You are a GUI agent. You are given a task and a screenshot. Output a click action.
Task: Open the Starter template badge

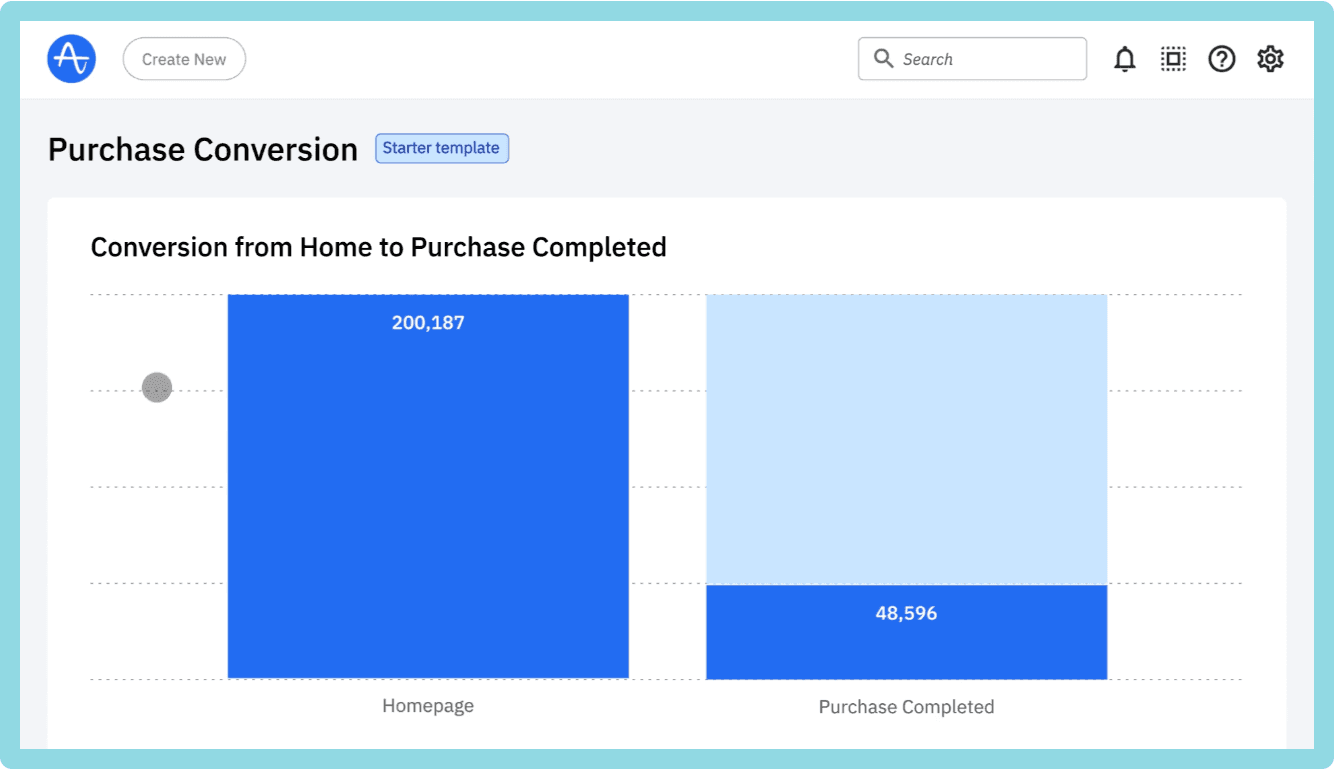pyautogui.click(x=441, y=147)
